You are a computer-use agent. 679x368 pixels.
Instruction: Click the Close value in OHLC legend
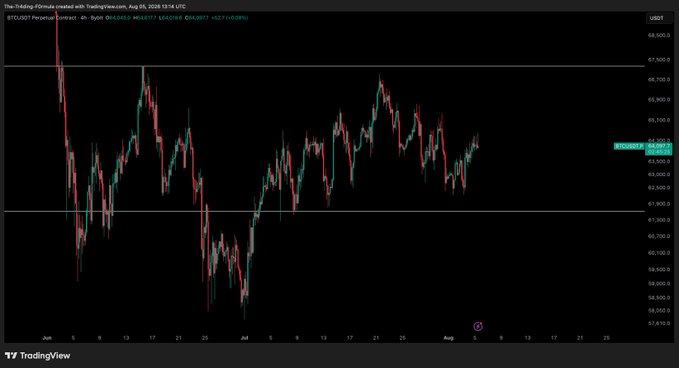(x=197, y=18)
